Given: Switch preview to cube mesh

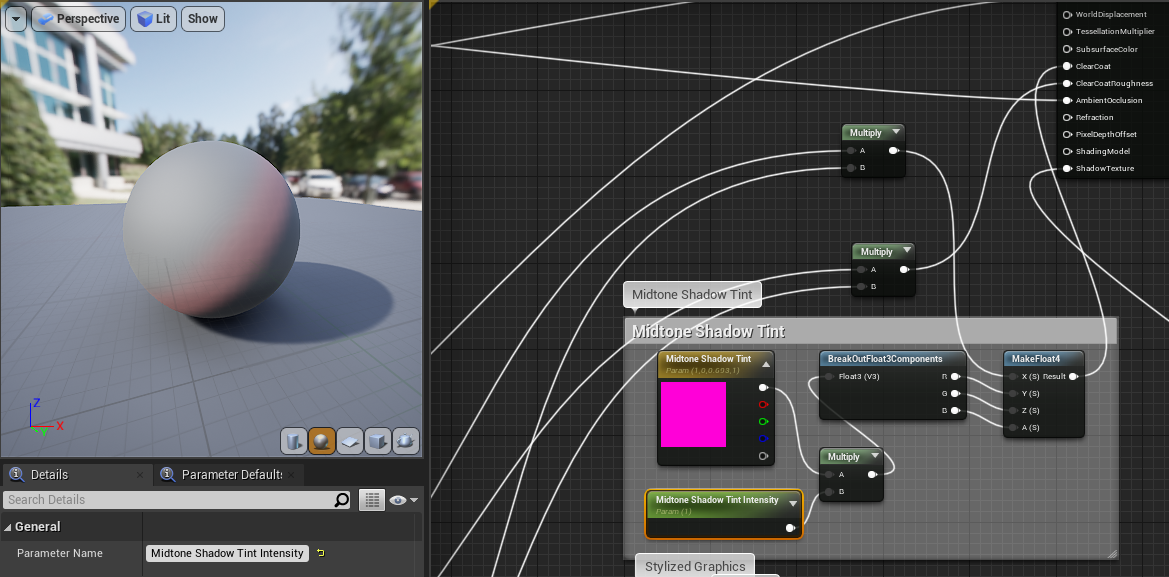Looking at the screenshot, I should [378, 440].
